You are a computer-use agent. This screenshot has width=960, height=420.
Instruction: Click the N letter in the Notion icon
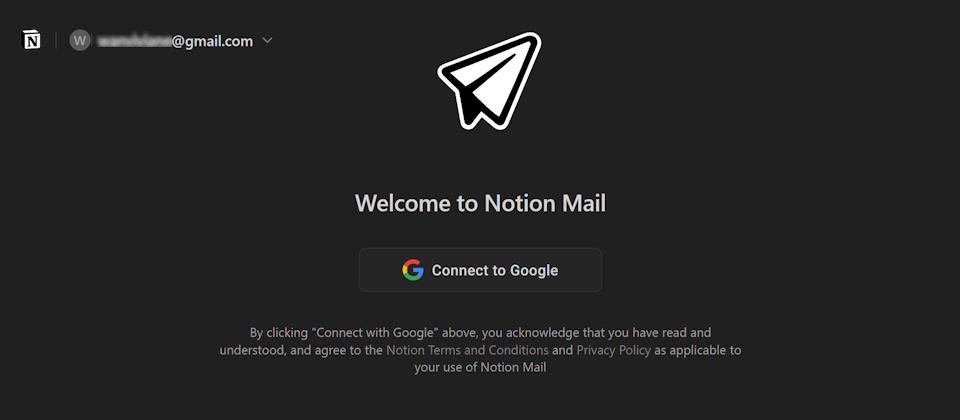32,41
